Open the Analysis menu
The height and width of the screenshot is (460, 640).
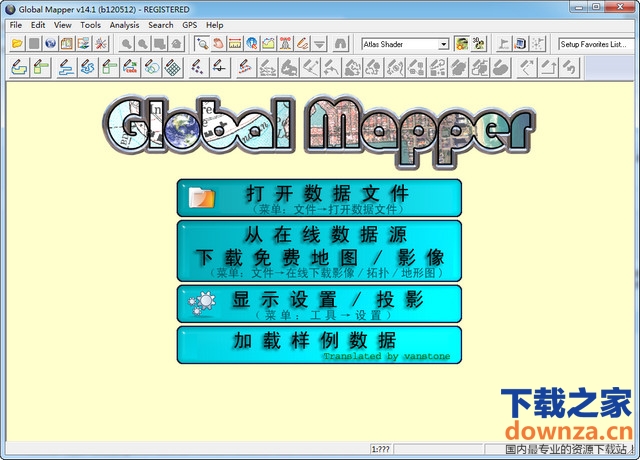(124, 25)
